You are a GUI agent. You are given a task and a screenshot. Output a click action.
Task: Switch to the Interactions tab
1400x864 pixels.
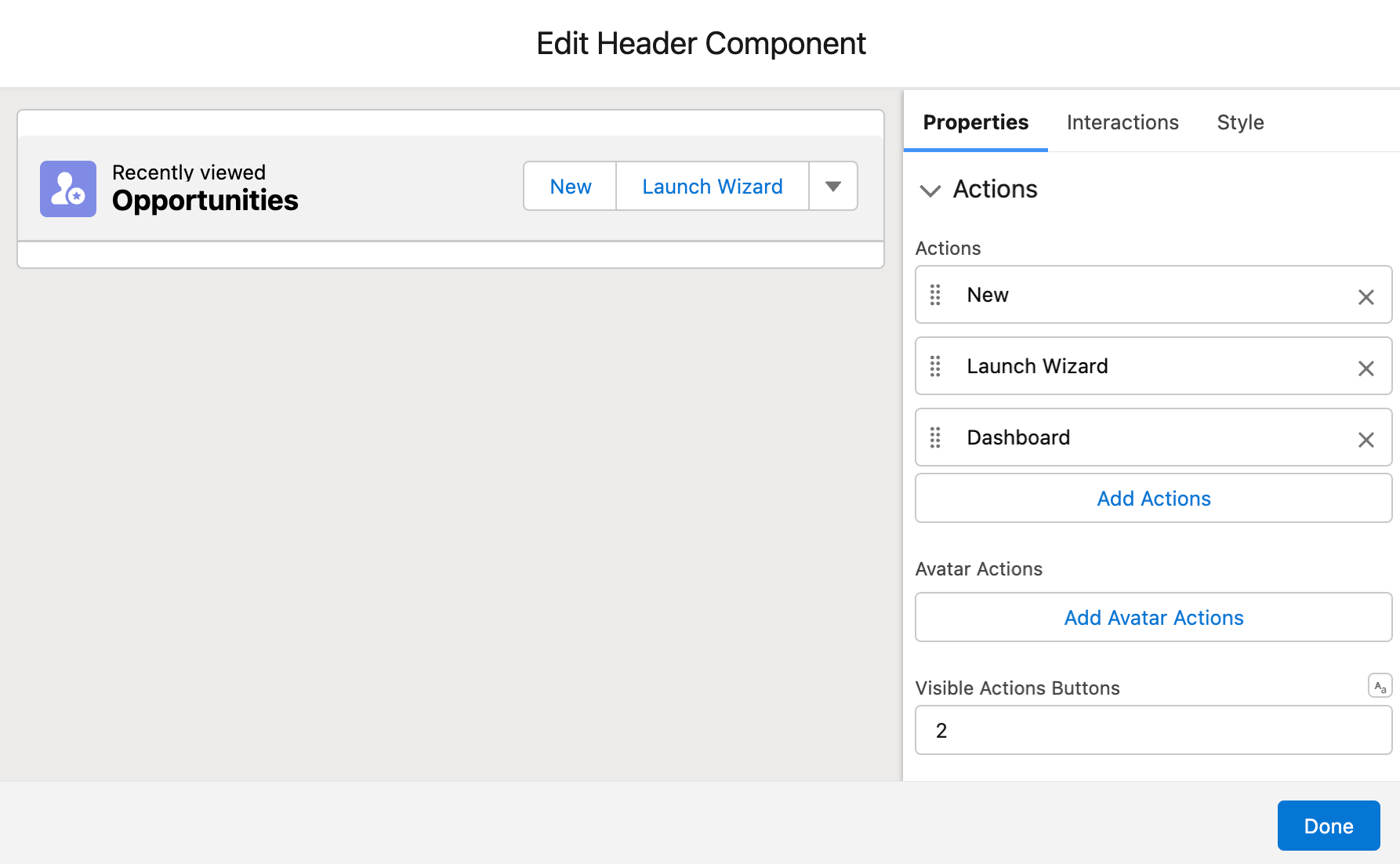click(x=1123, y=122)
